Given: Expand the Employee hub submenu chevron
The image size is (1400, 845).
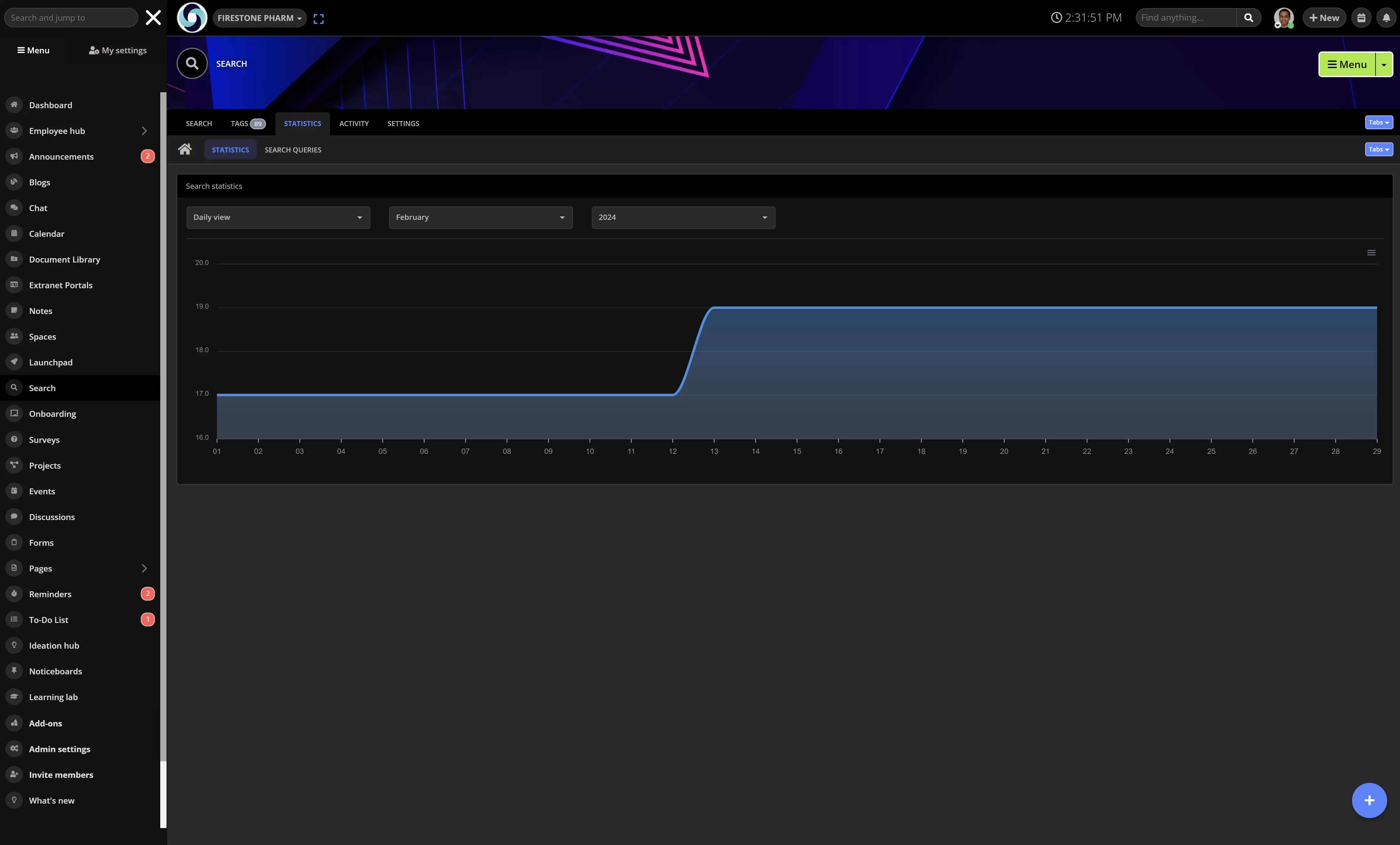Looking at the screenshot, I should pyautogui.click(x=144, y=131).
